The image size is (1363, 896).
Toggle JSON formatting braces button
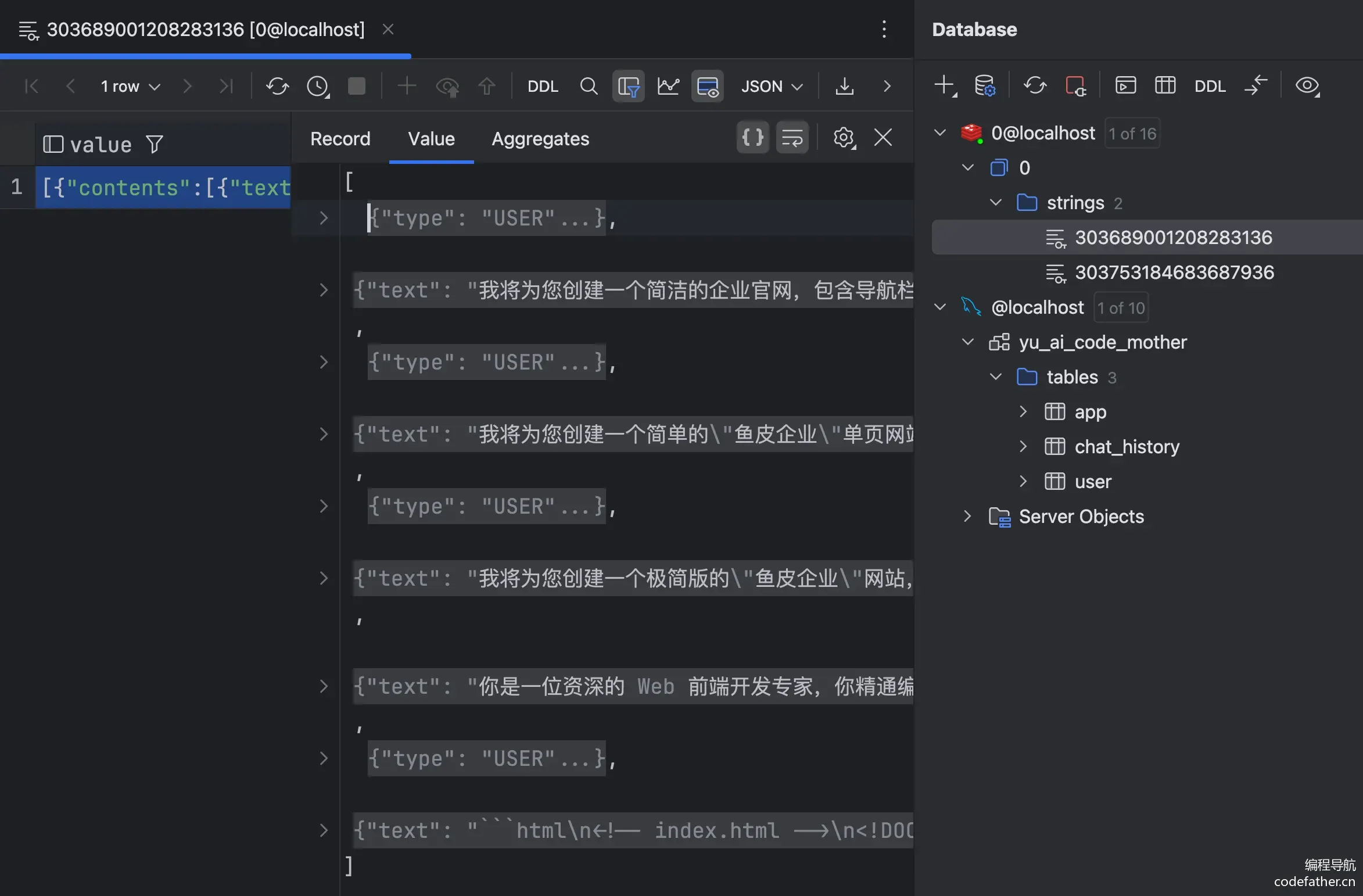tap(753, 138)
